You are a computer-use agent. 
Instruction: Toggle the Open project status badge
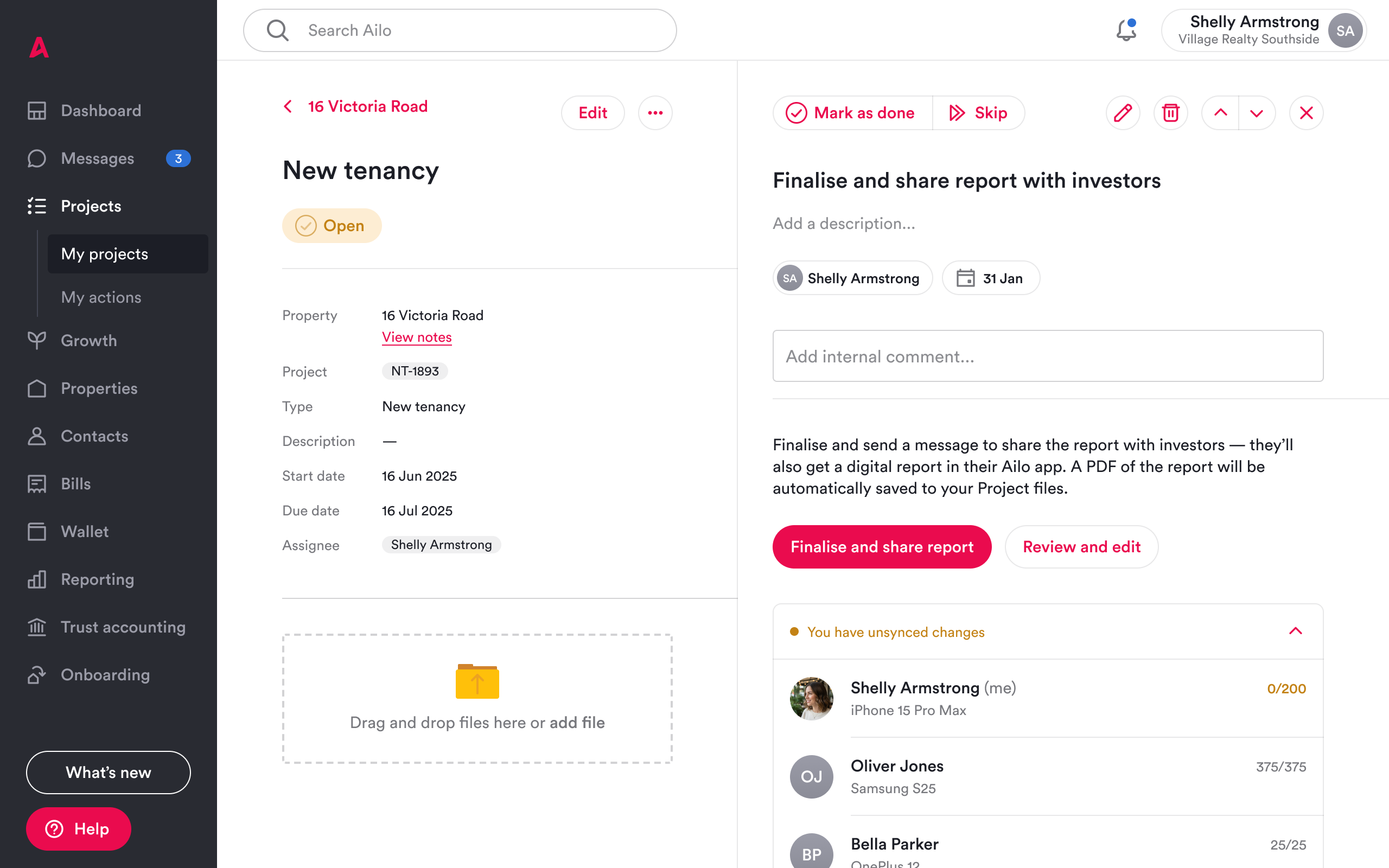[x=331, y=226]
